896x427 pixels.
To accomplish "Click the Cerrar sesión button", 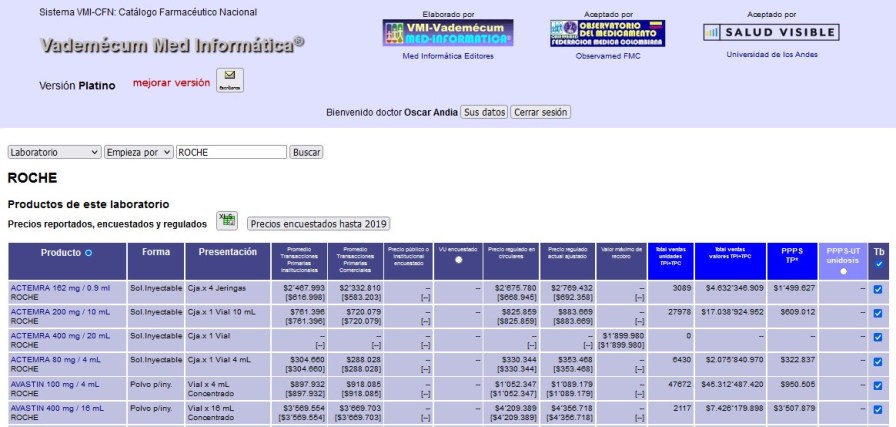I will coord(541,112).
